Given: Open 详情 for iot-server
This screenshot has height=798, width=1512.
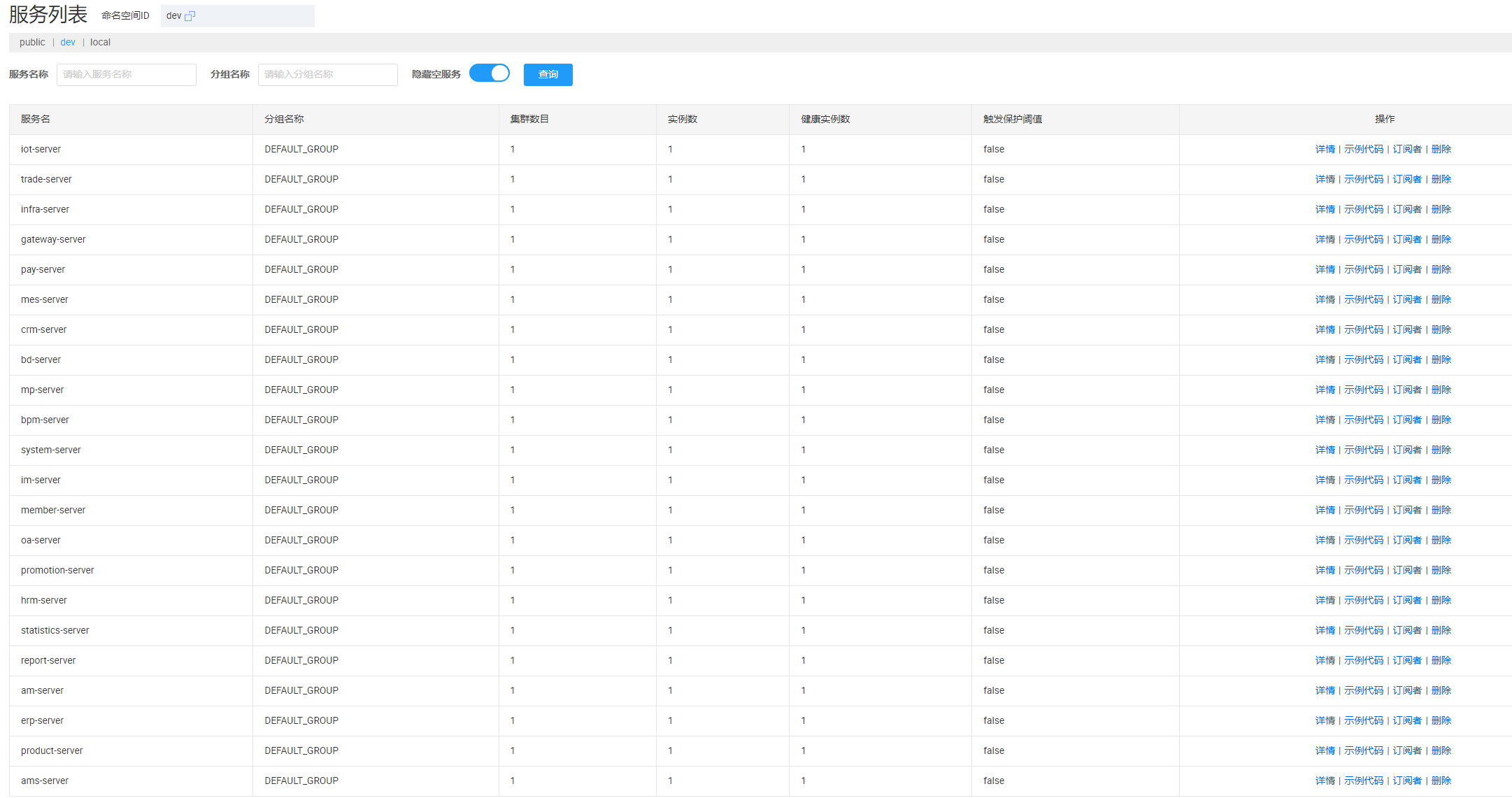Looking at the screenshot, I should (1325, 150).
